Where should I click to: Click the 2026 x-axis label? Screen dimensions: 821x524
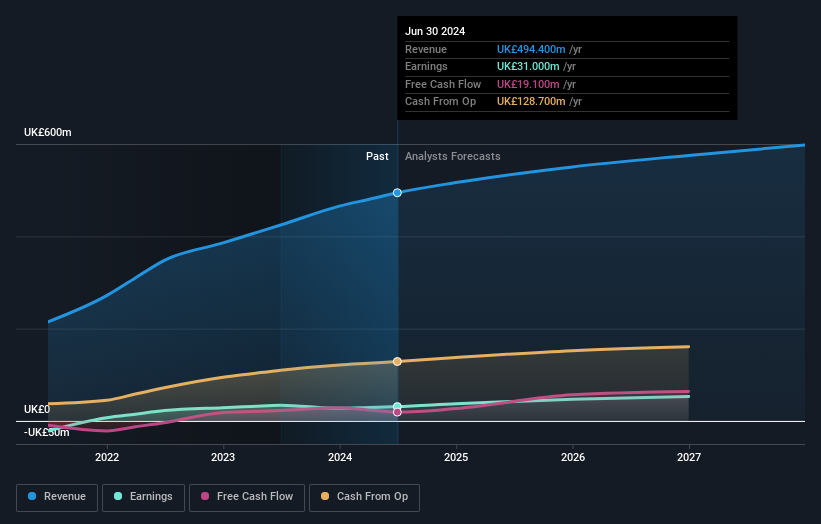[x=573, y=457]
